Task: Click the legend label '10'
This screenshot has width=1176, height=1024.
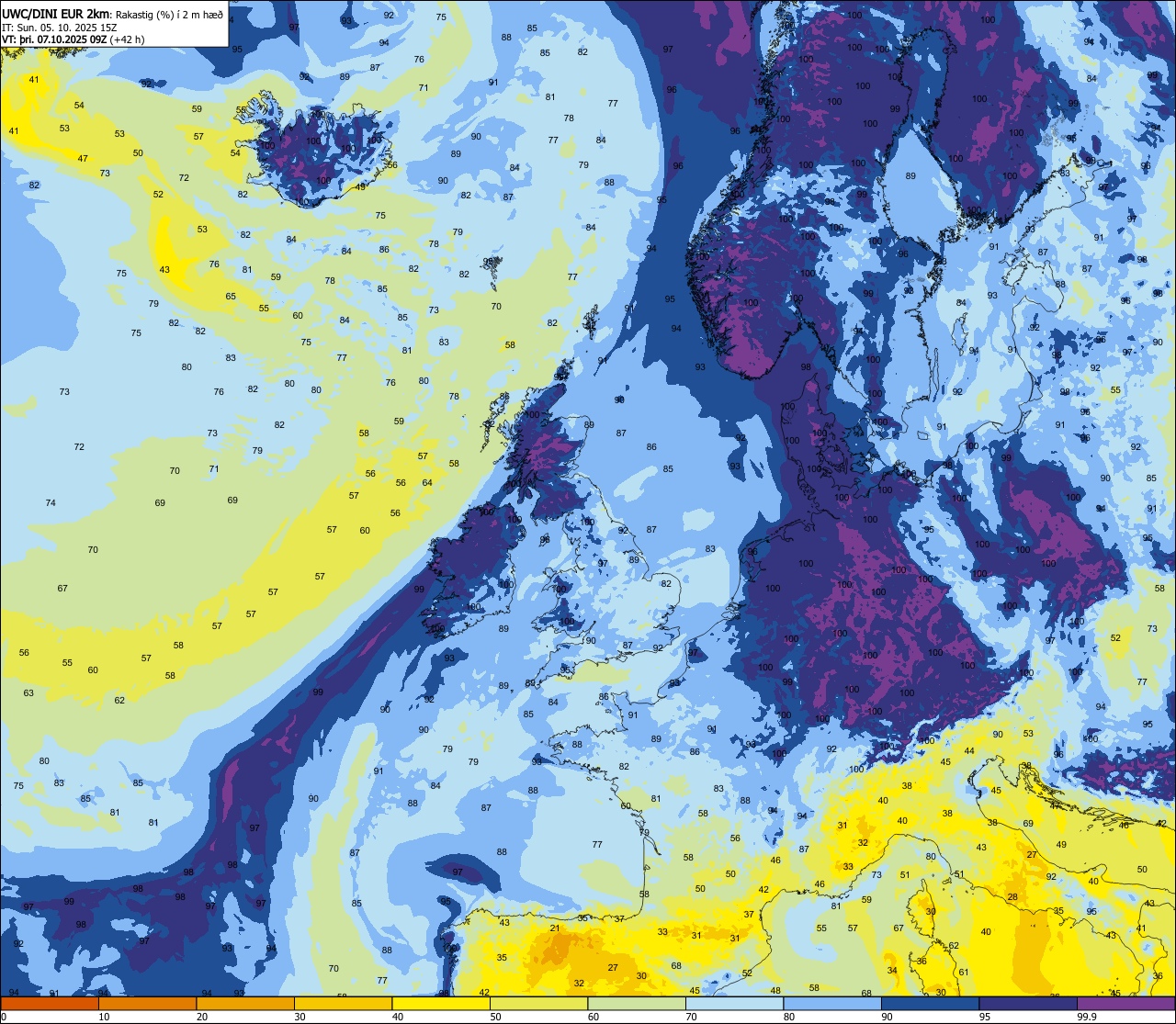Action: [104, 1017]
